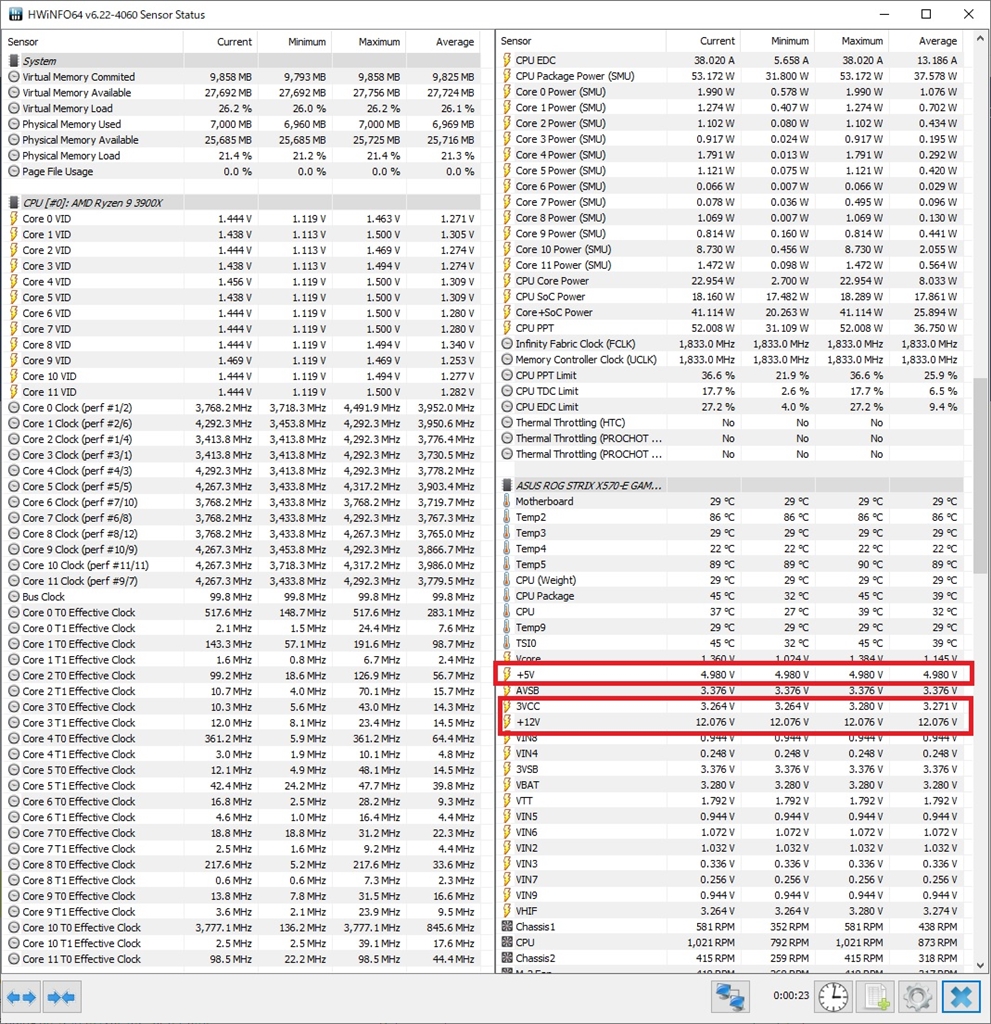Select the Core 4 VID row
The width and height of the screenshot is (991, 1024).
pyautogui.click(x=243, y=281)
